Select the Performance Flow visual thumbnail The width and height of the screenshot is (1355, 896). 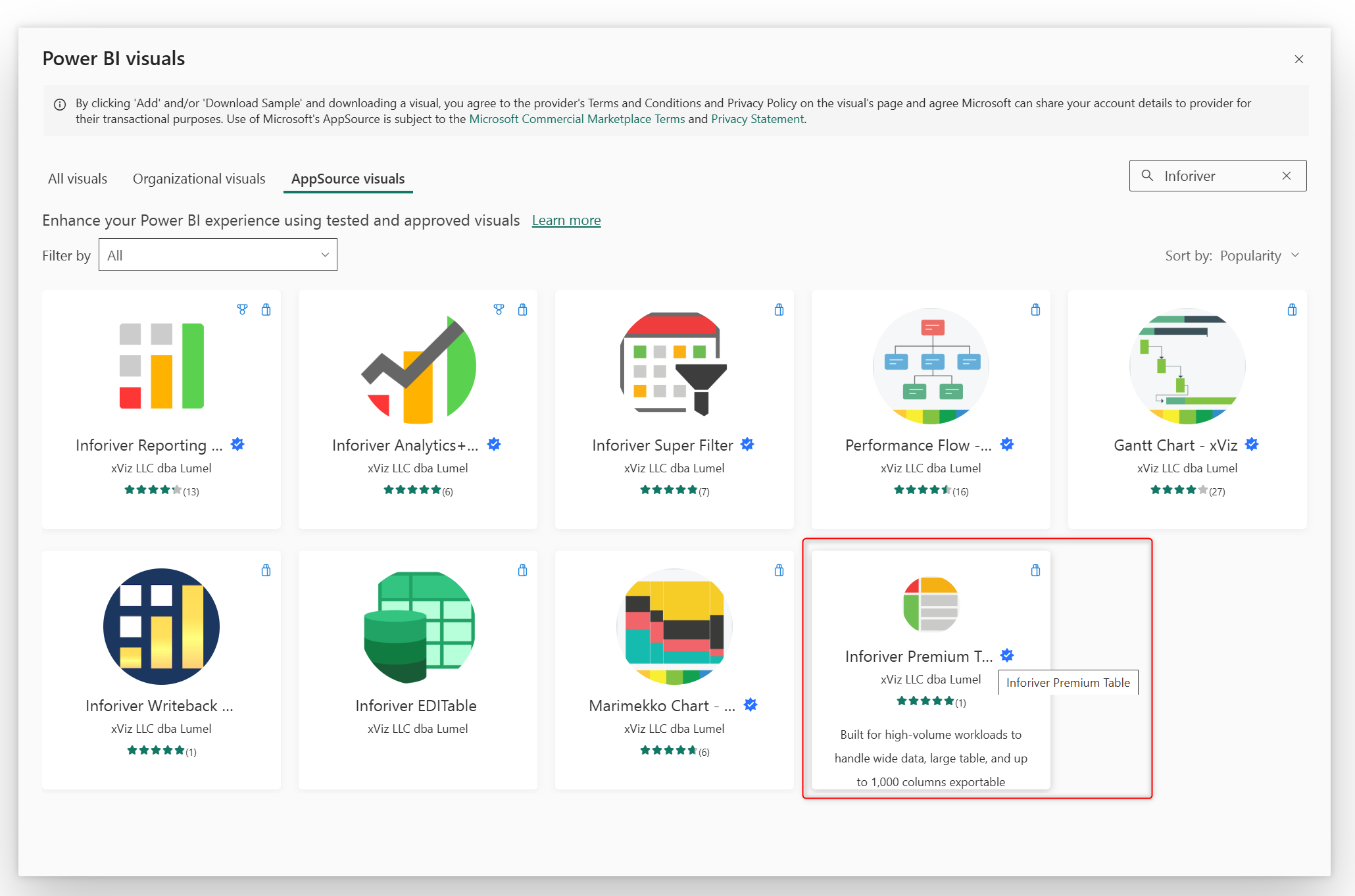coord(930,366)
